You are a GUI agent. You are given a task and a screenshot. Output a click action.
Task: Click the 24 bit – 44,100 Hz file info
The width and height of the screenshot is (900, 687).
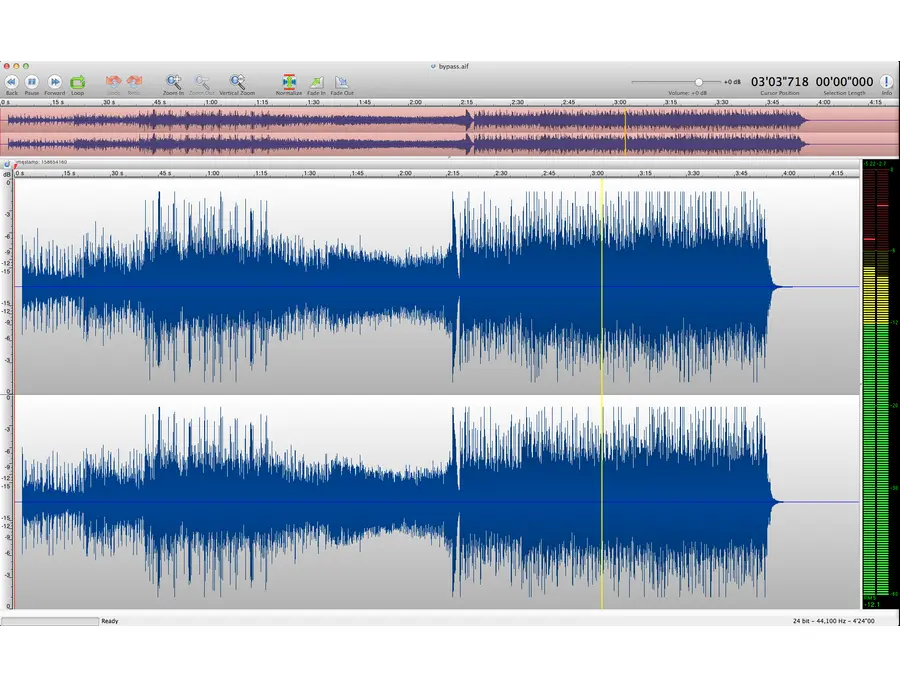[833, 621]
